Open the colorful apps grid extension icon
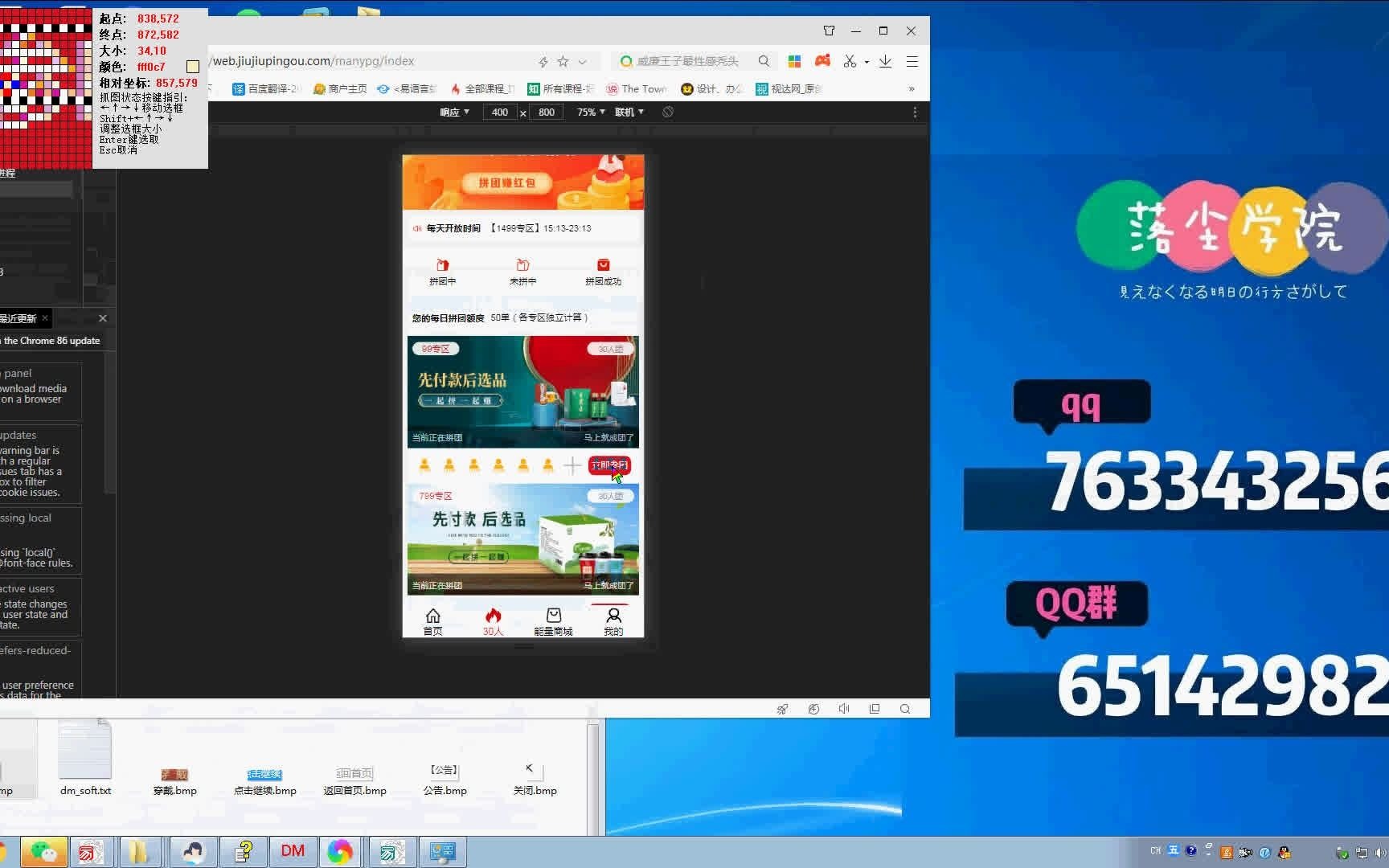The image size is (1389, 868). pos(794,61)
